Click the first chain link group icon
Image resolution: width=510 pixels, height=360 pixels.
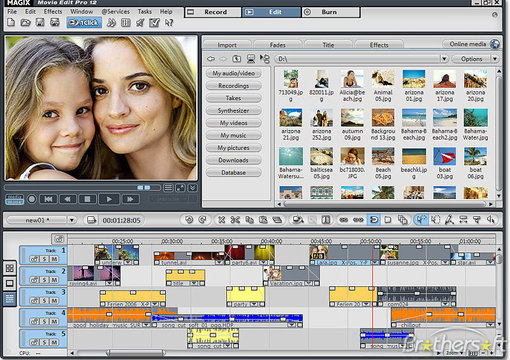pyautogui.click(x=344, y=220)
